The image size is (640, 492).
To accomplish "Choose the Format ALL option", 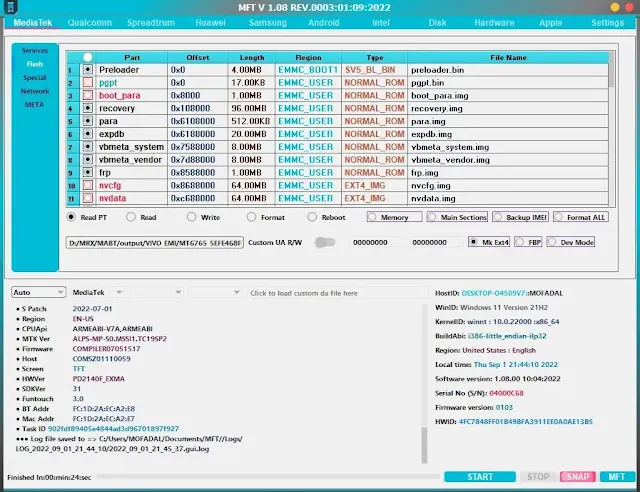I will click(x=581, y=217).
